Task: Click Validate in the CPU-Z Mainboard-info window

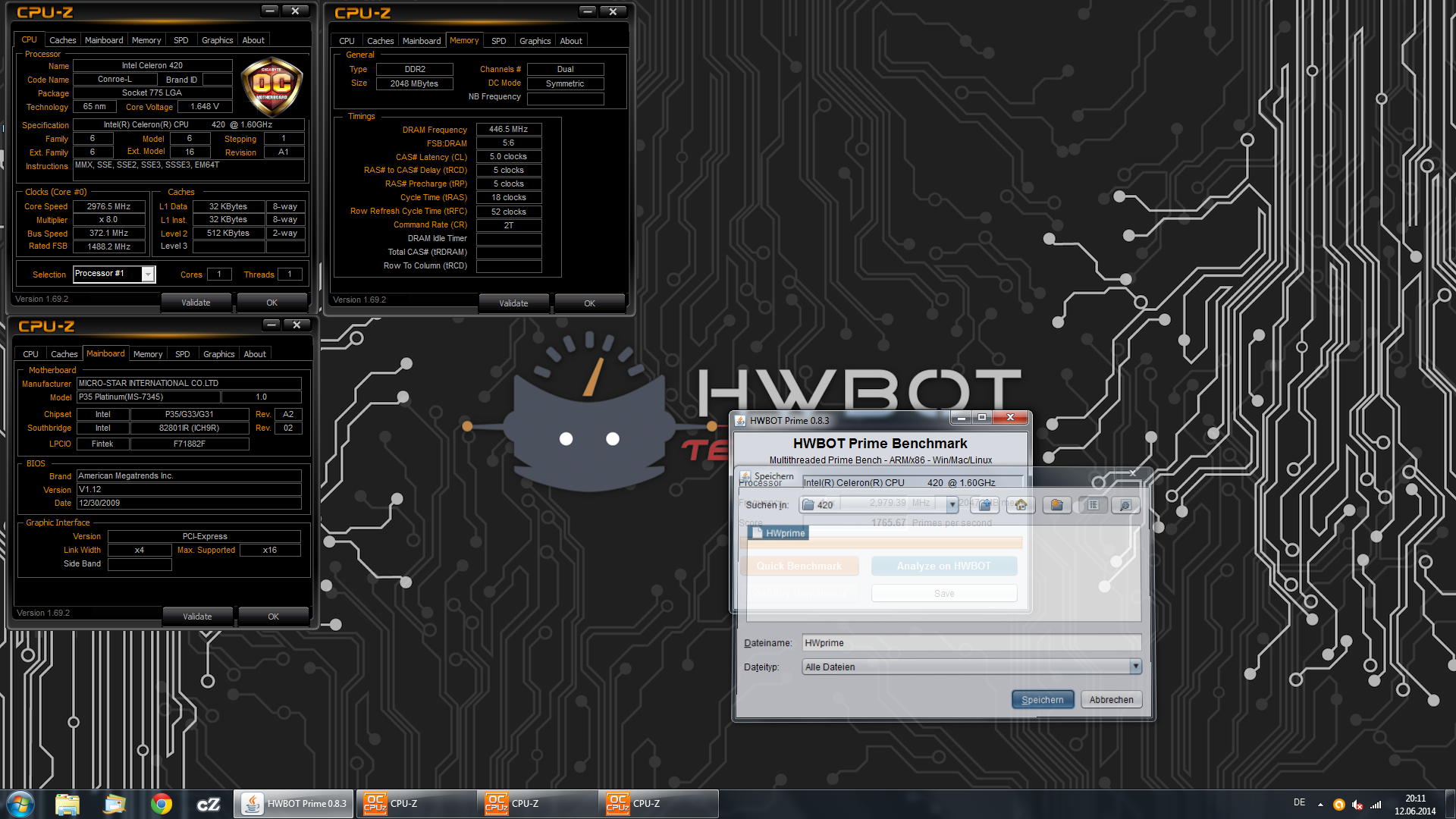Action: tap(197, 617)
